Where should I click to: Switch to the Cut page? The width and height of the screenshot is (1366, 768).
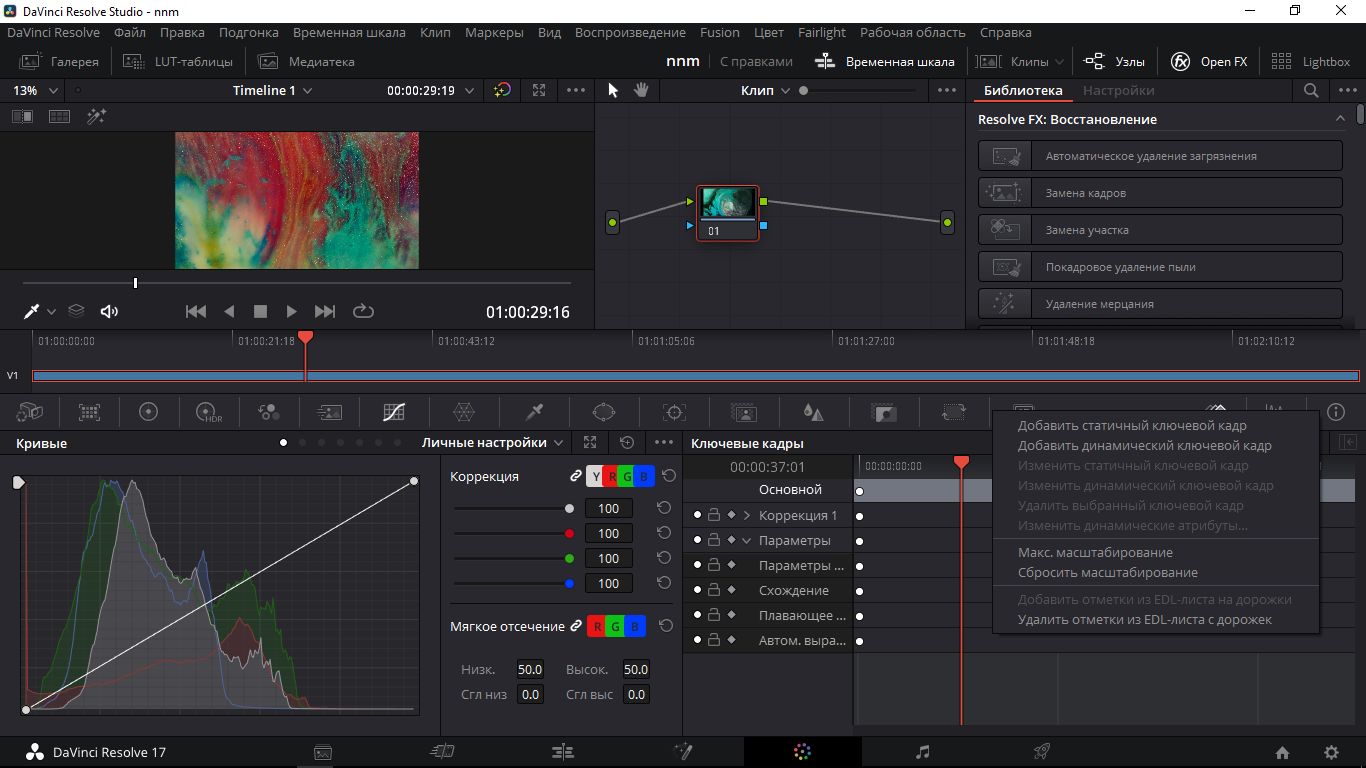(x=442, y=752)
